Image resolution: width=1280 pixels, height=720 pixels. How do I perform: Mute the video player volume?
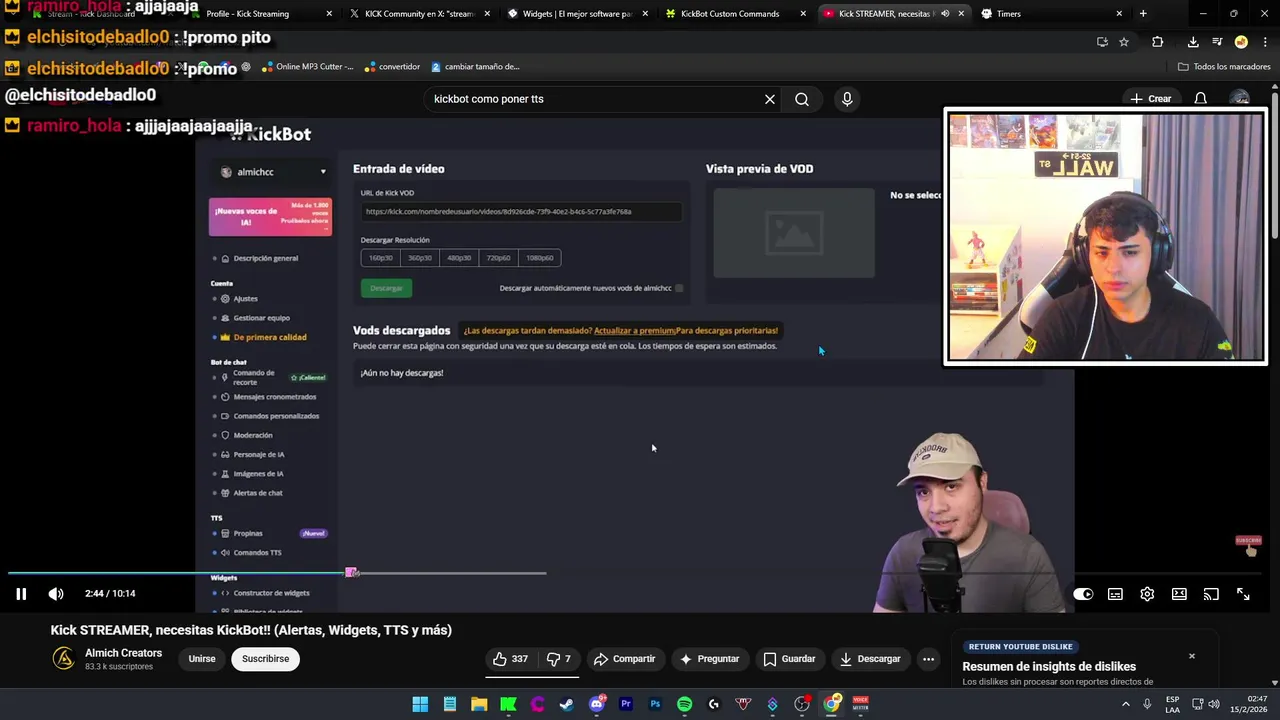pyautogui.click(x=56, y=594)
